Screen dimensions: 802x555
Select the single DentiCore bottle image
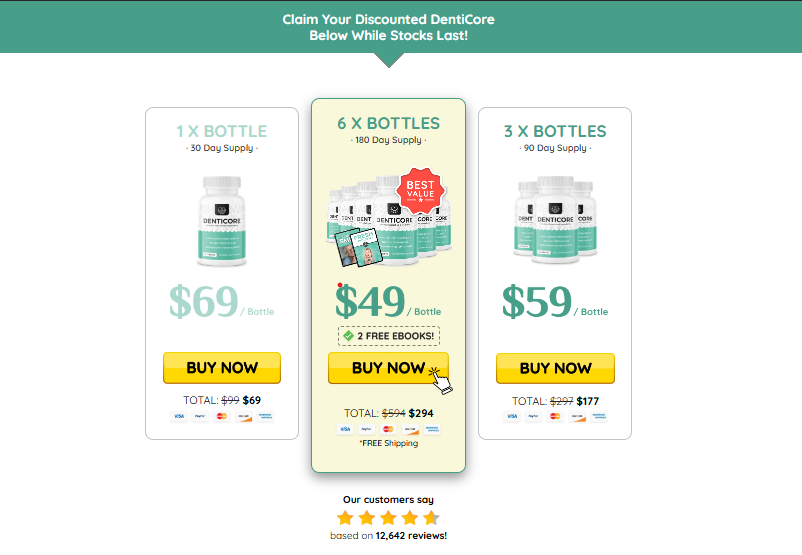221,221
